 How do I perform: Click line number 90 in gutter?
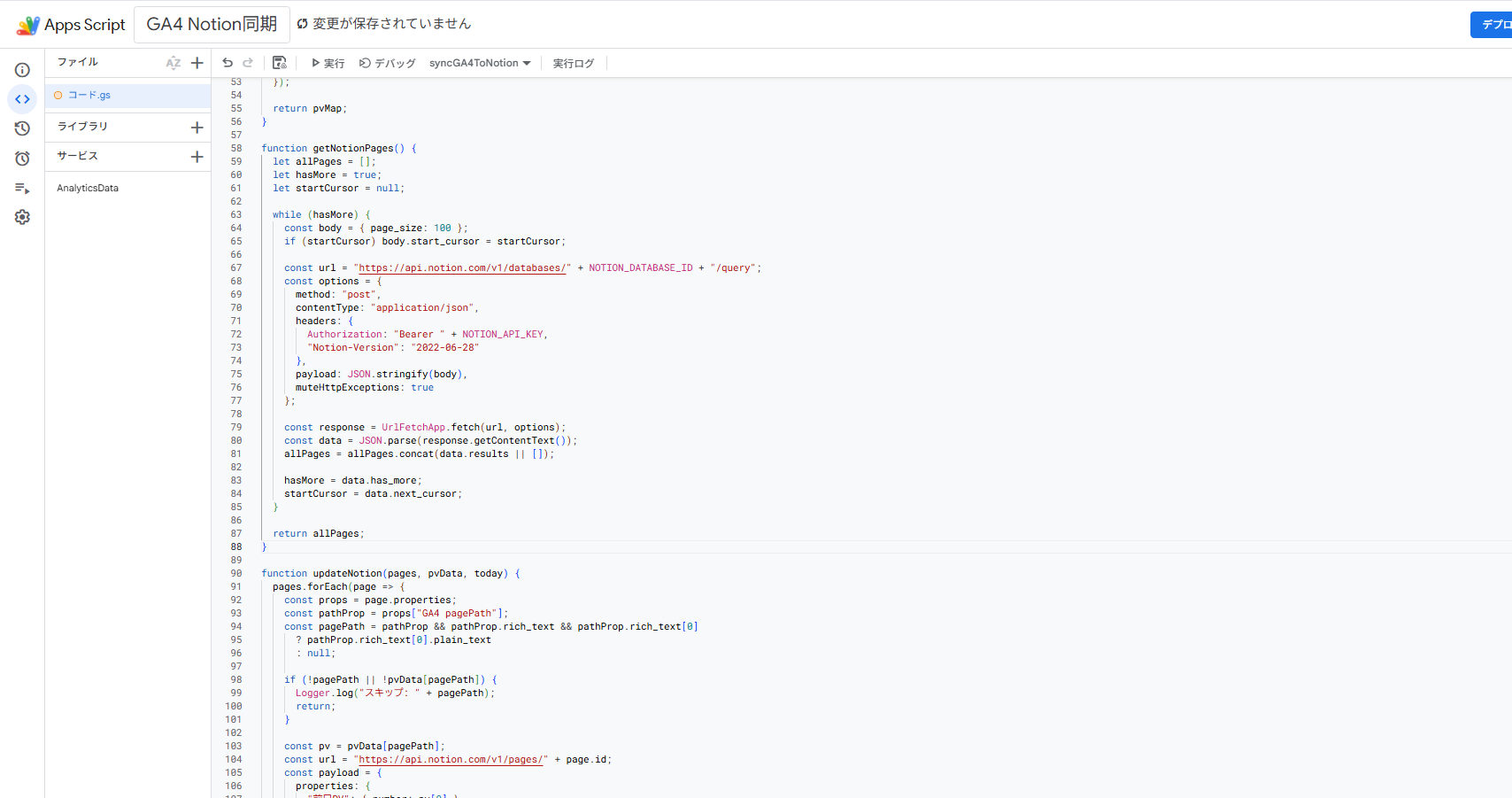[x=236, y=573]
